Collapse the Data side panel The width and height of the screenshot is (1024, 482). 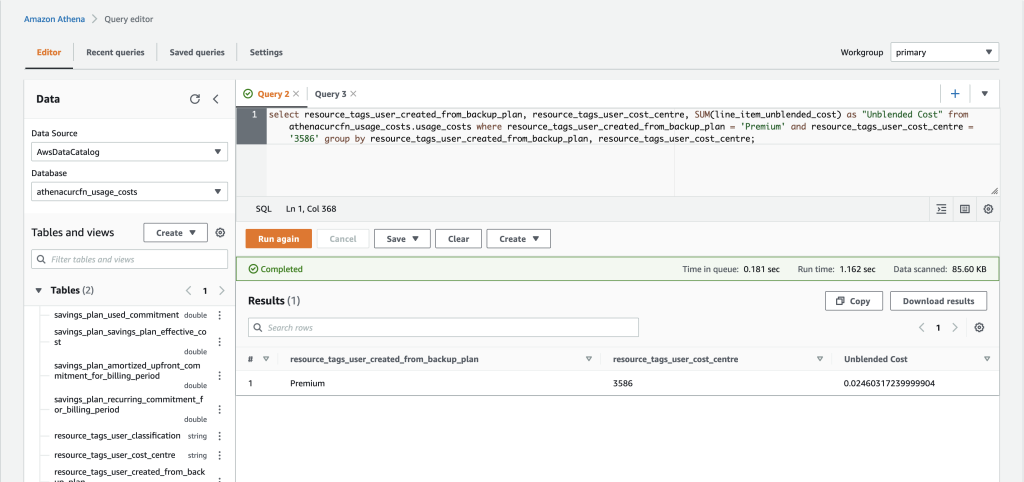[216, 99]
